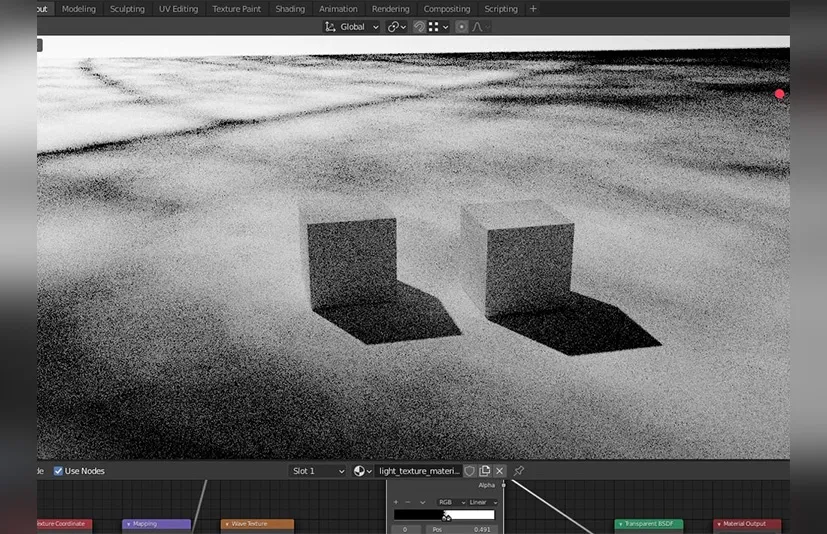Open the Texture Paint workspace tab
The width and height of the screenshot is (827, 534).
[x=236, y=9]
